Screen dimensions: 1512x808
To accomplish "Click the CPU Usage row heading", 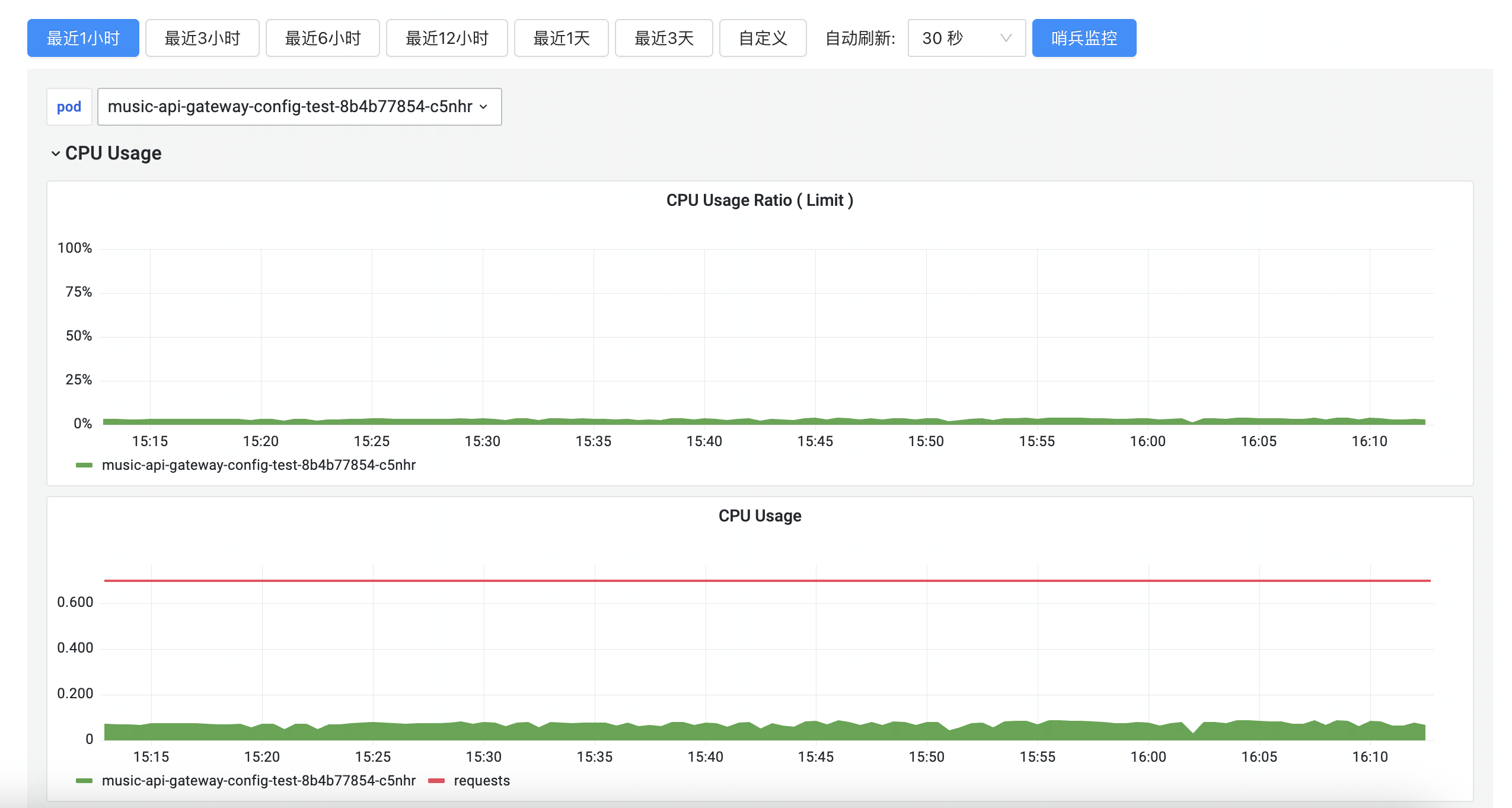I will (x=113, y=154).
